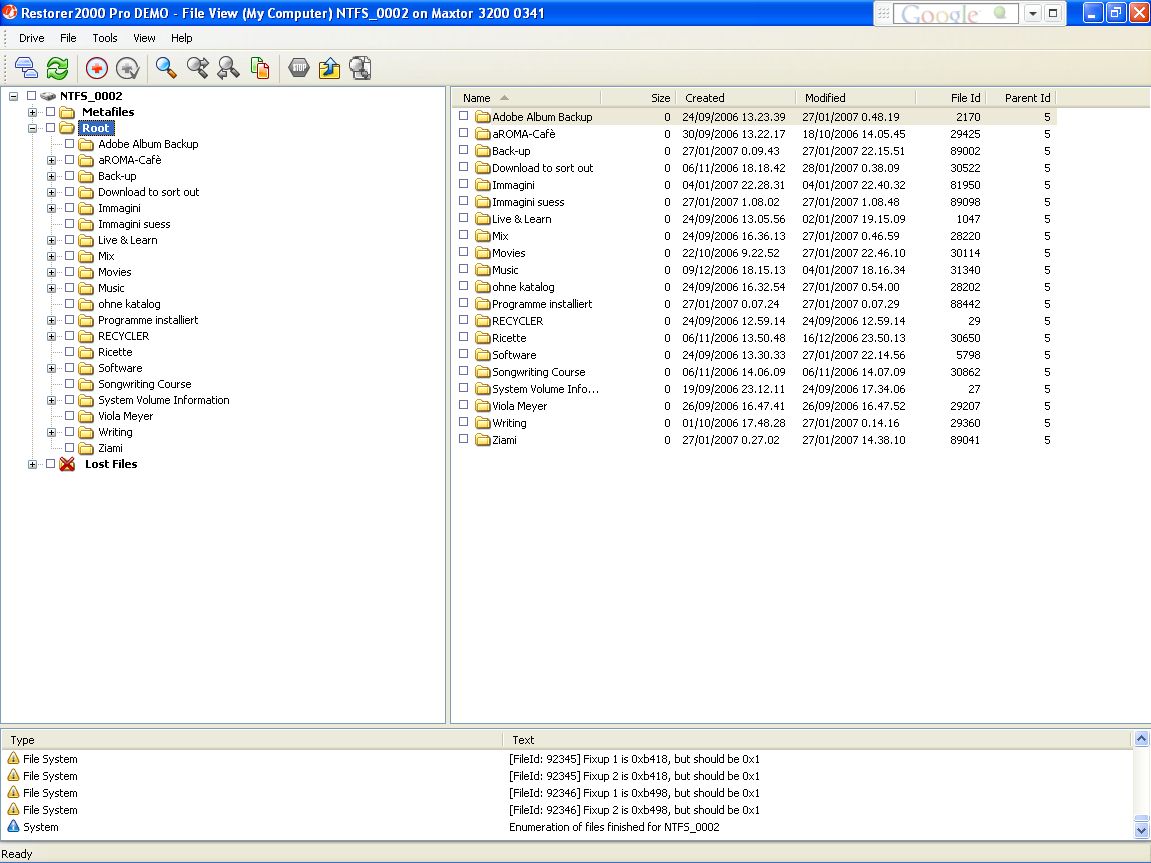This screenshot has height=863, width=1151.
Task: Sort the list by Created column header
Action: (736, 98)
